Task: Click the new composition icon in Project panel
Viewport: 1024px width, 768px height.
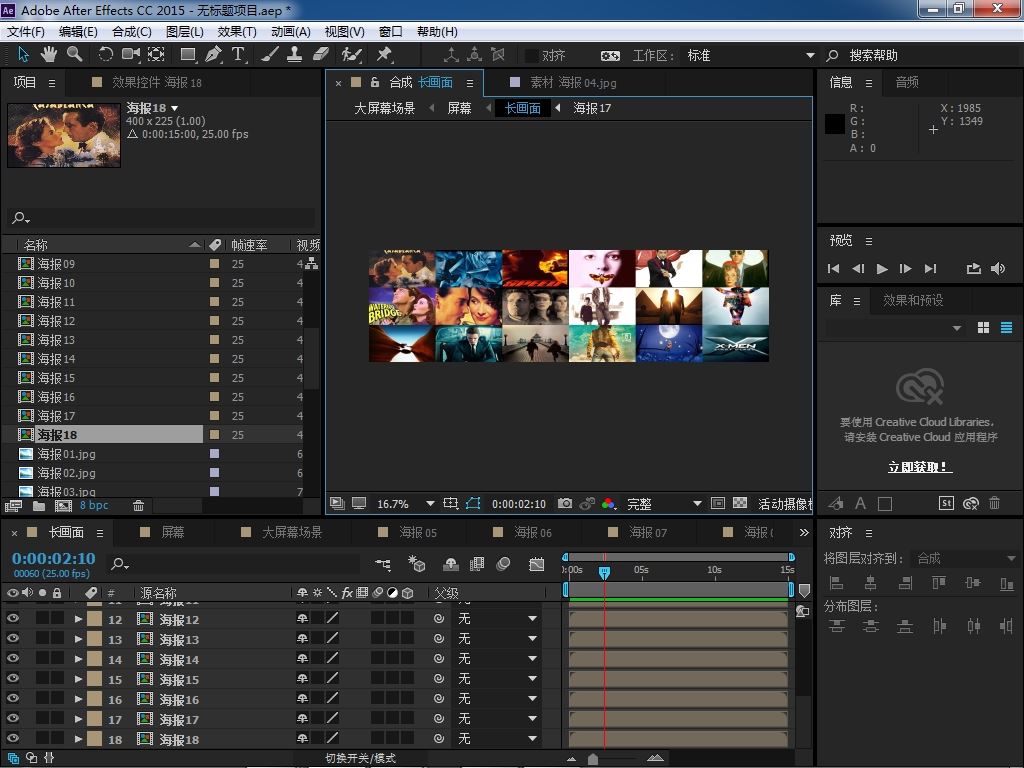Action: pos(63,505)
